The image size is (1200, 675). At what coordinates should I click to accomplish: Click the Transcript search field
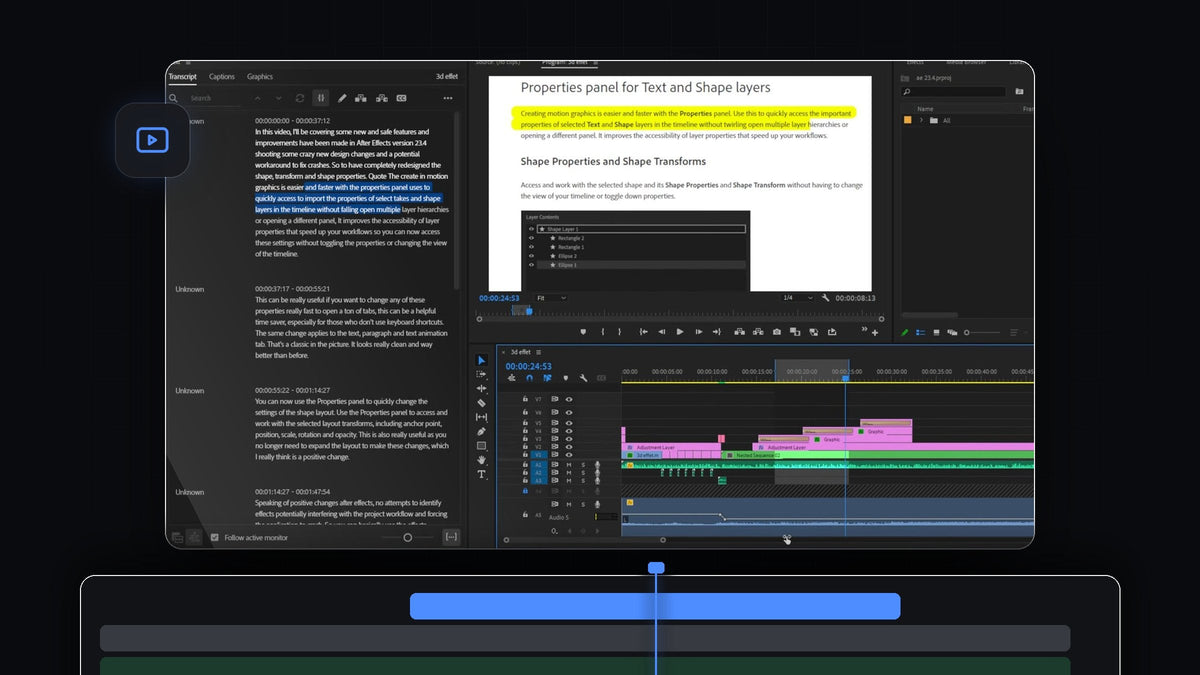[212, 98]
